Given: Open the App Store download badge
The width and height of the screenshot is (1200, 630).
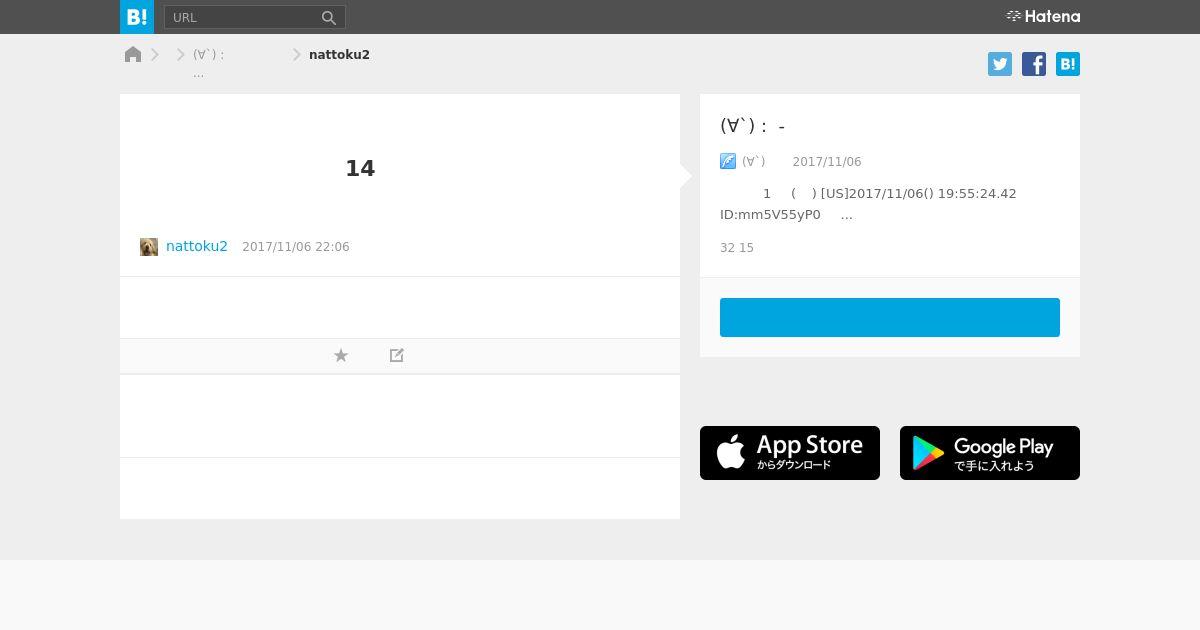Looking at the screenshot, I should click(790, 453).
